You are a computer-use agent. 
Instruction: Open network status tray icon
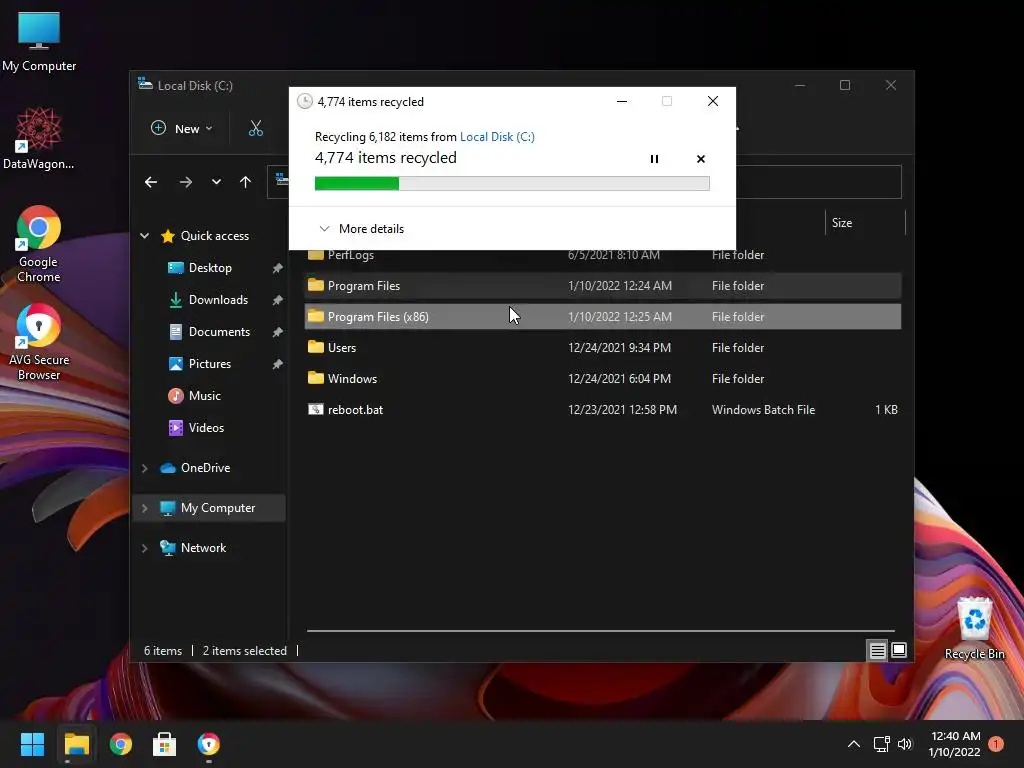tap(882, 744)
